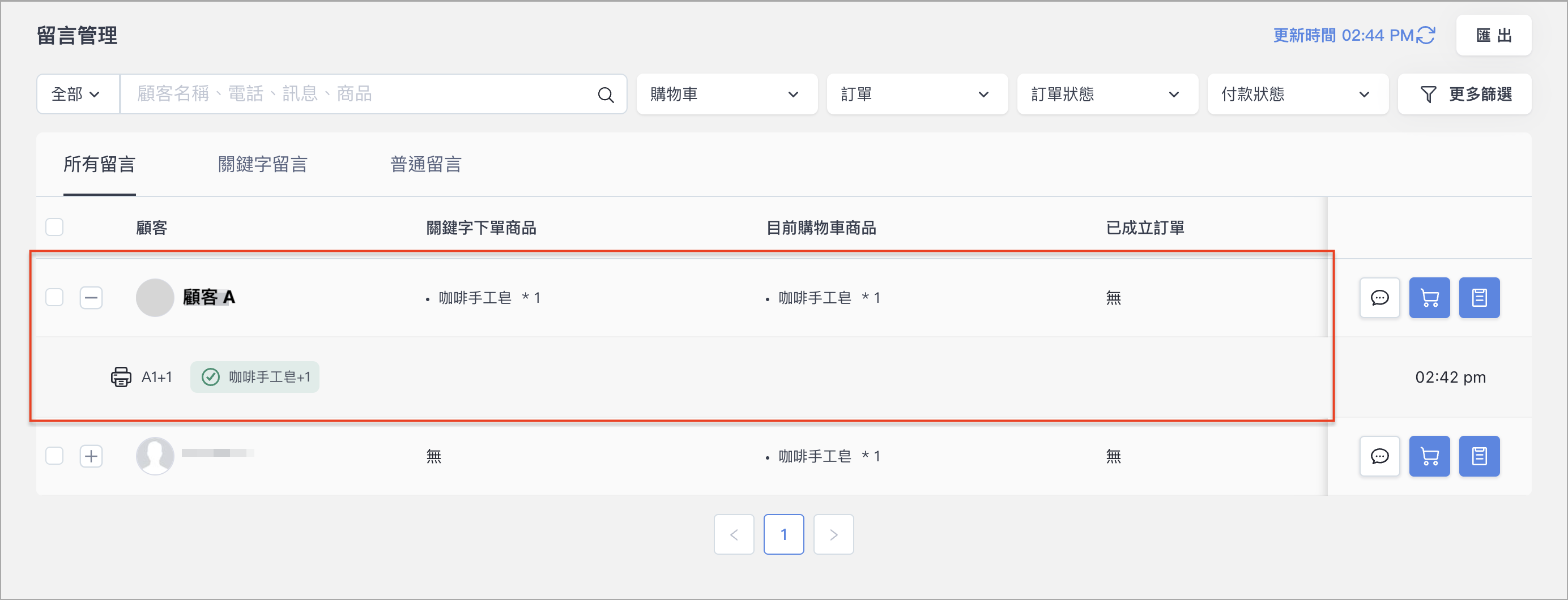Viewport: 1568px width, 600px height.
Task: Open message chat icon for 顧客 A
Action: (1379, 298)
